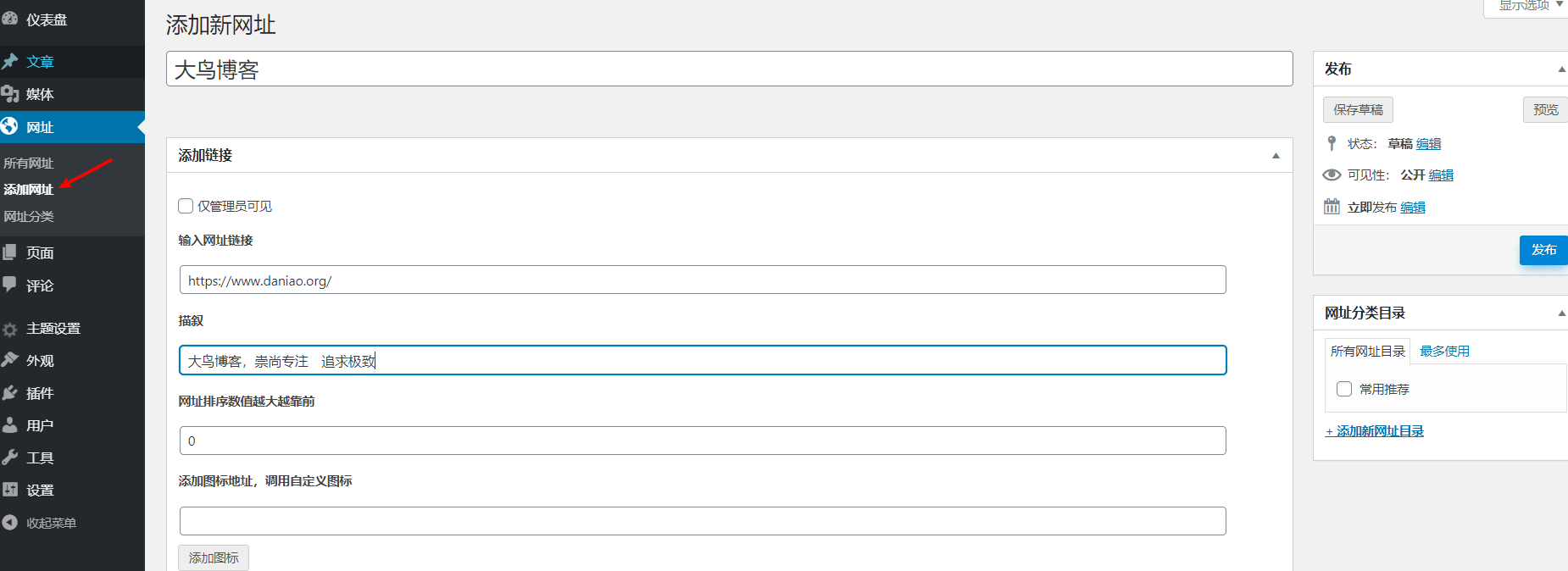Click the plug icon for 插件
Viewport: 1568px width, 571px height.
click(10, 393)
